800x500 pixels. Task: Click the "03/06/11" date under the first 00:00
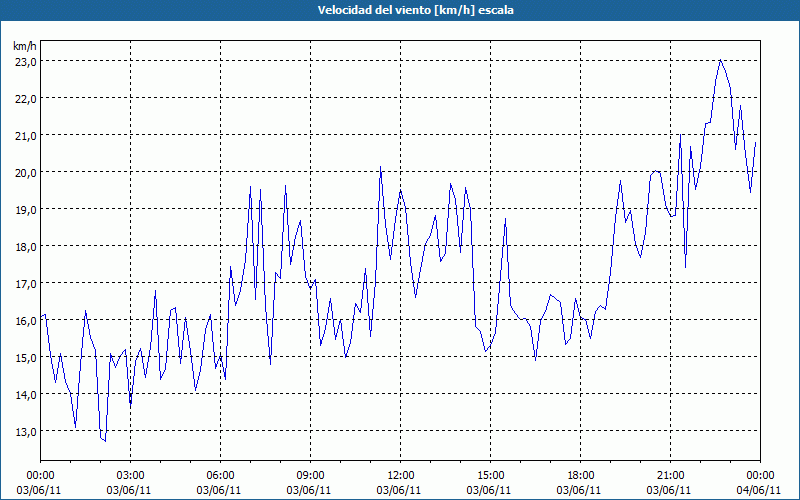click(39, 490)
